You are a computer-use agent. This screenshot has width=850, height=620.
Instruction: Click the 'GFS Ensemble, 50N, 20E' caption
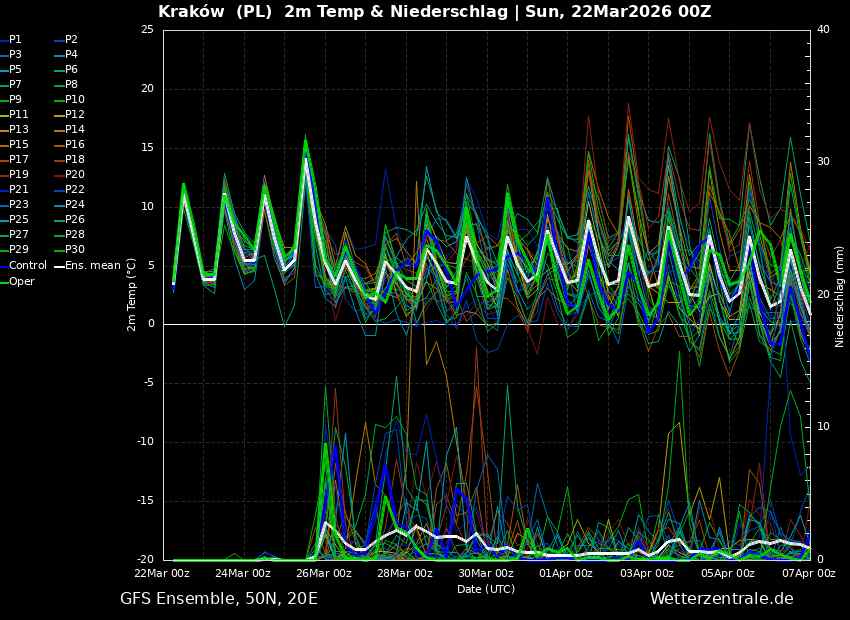pyautogui.click(x=219, y=599)
